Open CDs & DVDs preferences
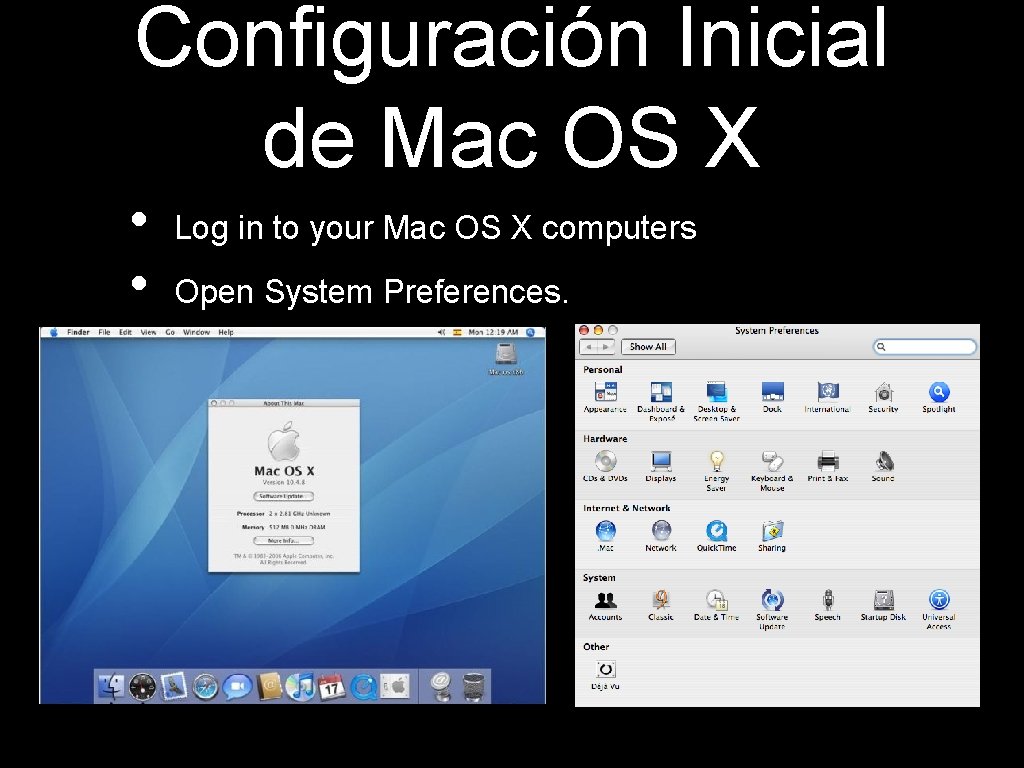 coord(605,466)
